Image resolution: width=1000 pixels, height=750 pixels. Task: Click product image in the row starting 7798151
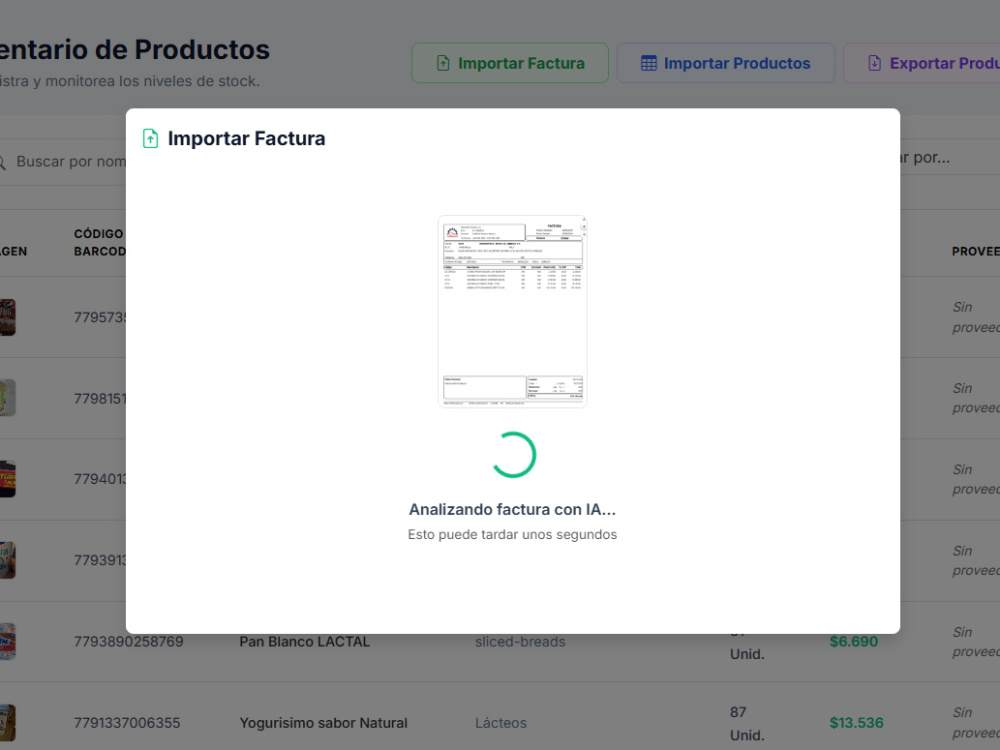[8, 398]
